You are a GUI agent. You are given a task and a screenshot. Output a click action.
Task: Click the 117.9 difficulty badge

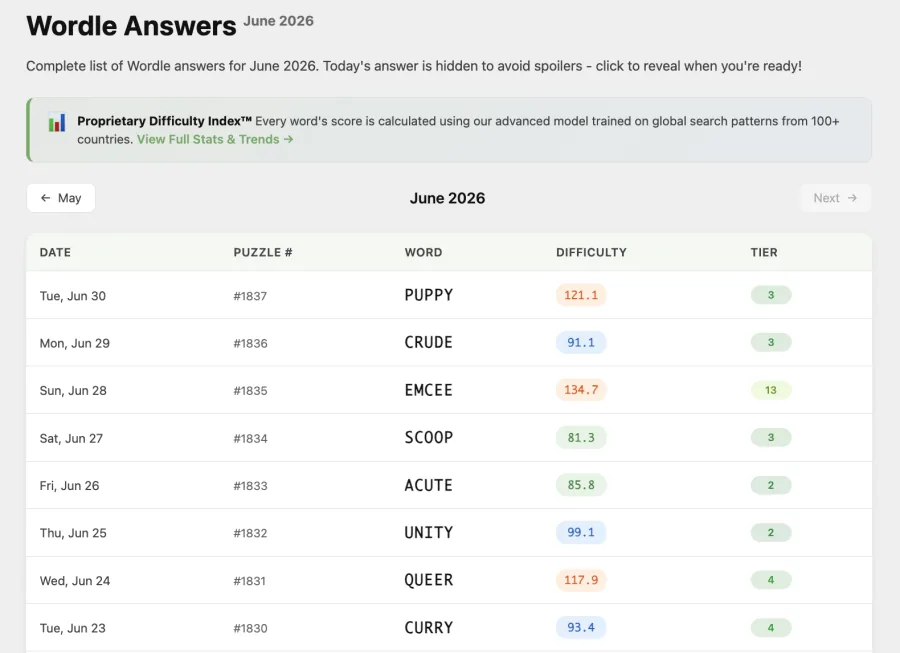581,580
